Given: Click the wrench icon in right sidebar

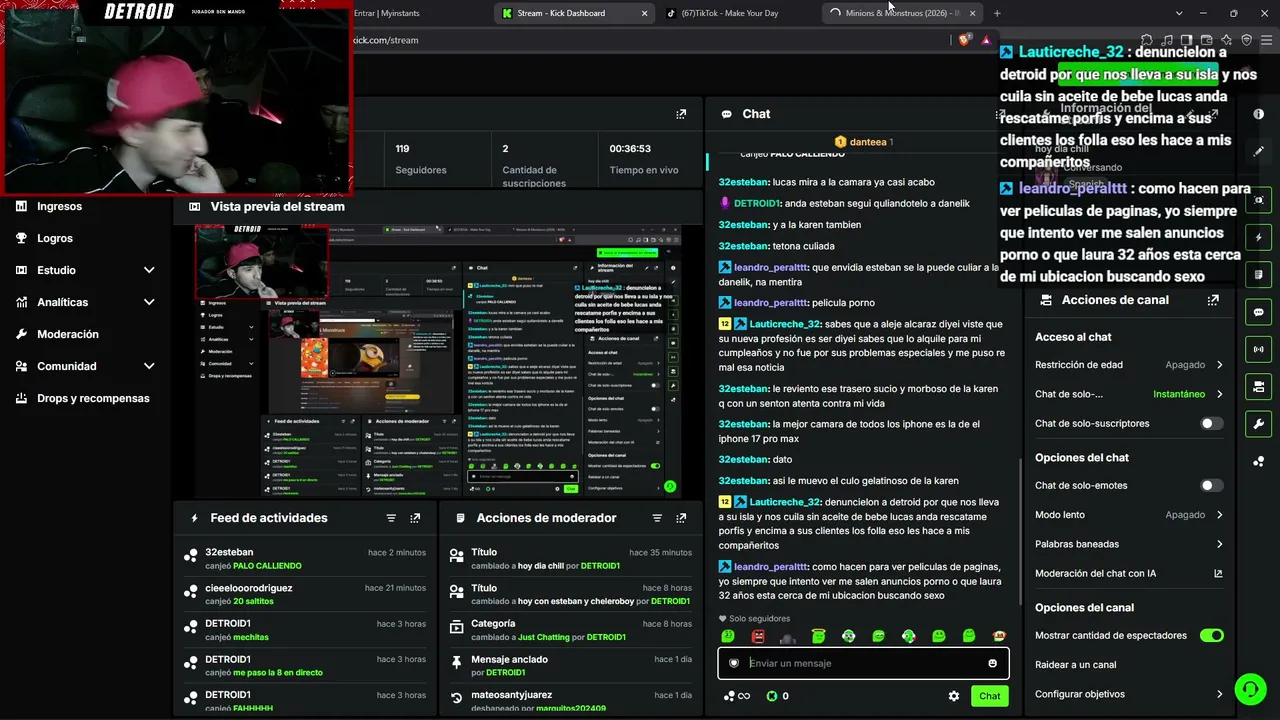Looking at the screenshot, I should [x=1259, y=423].
